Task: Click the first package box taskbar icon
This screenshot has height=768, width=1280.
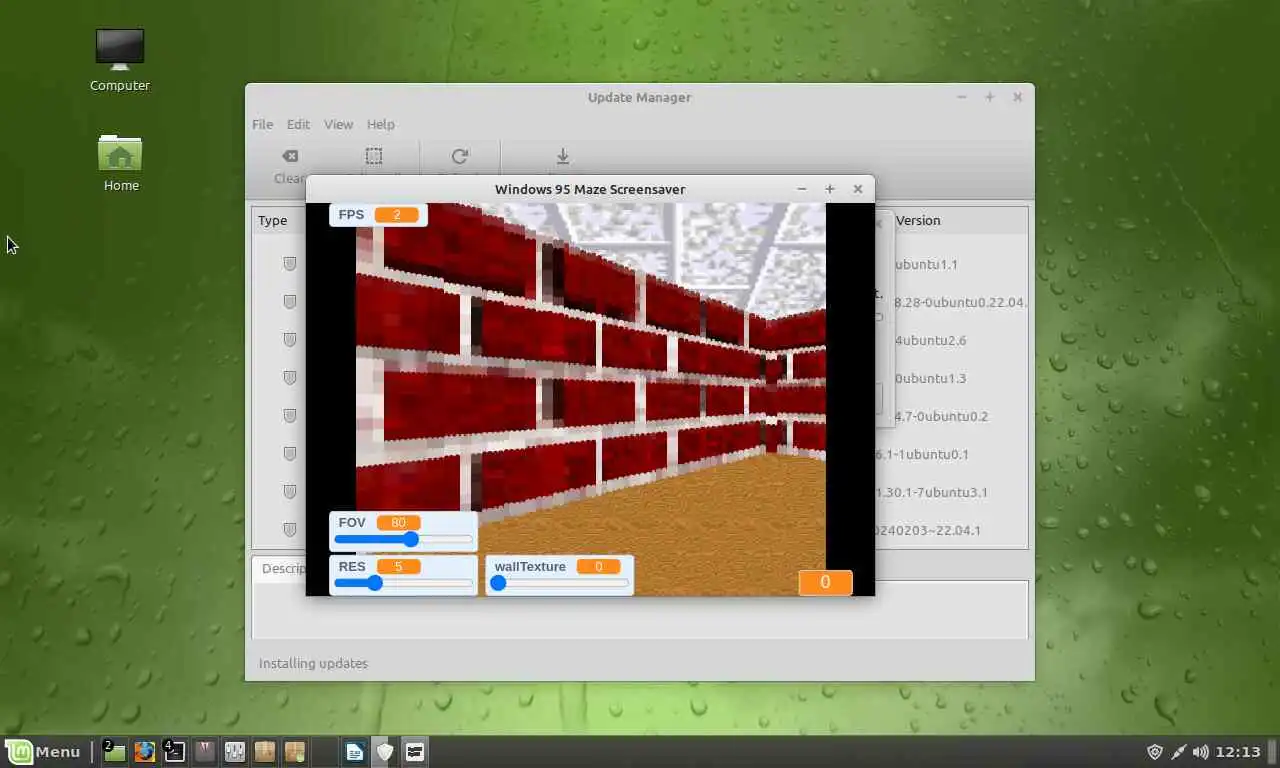Action: point(265,752)
